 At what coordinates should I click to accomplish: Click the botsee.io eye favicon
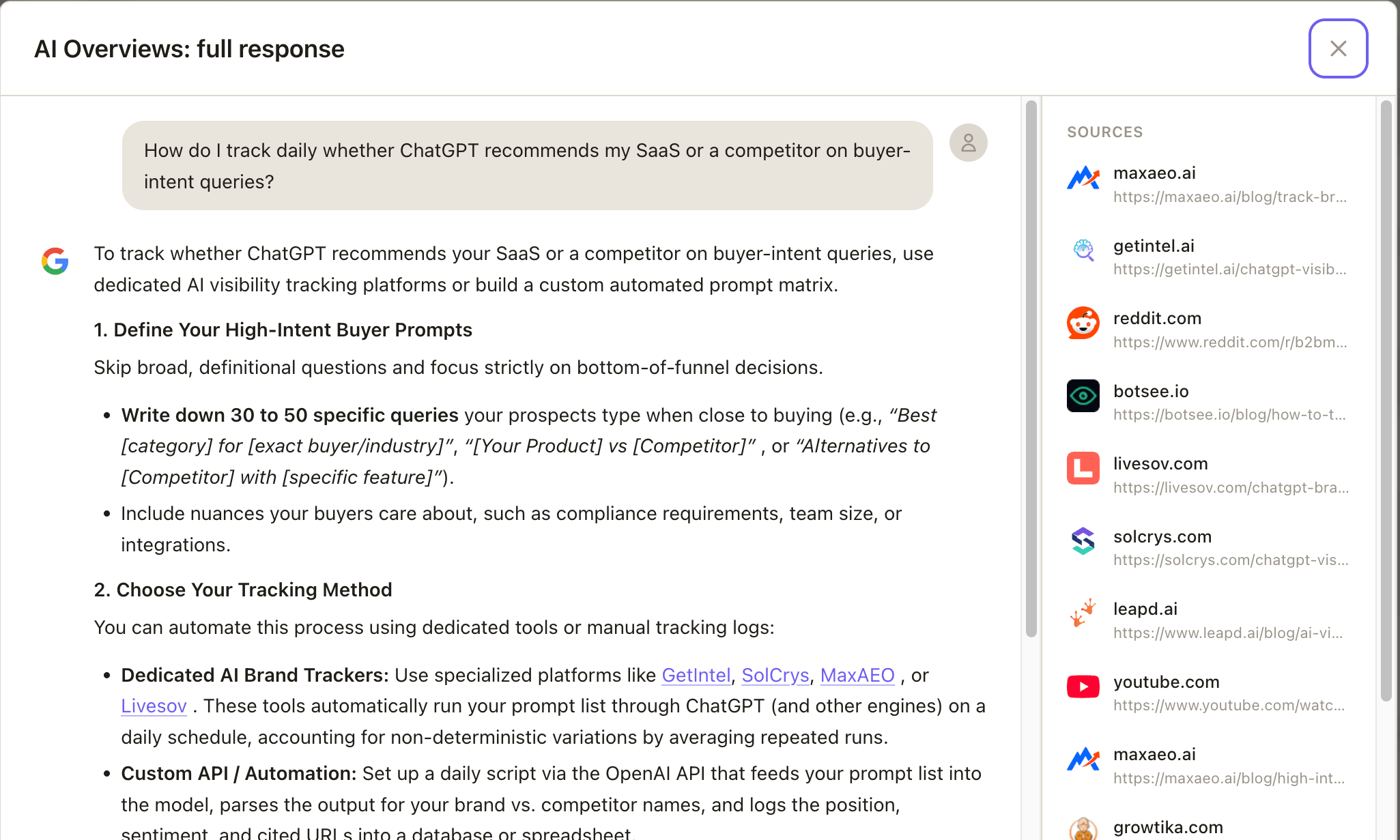1083,396
